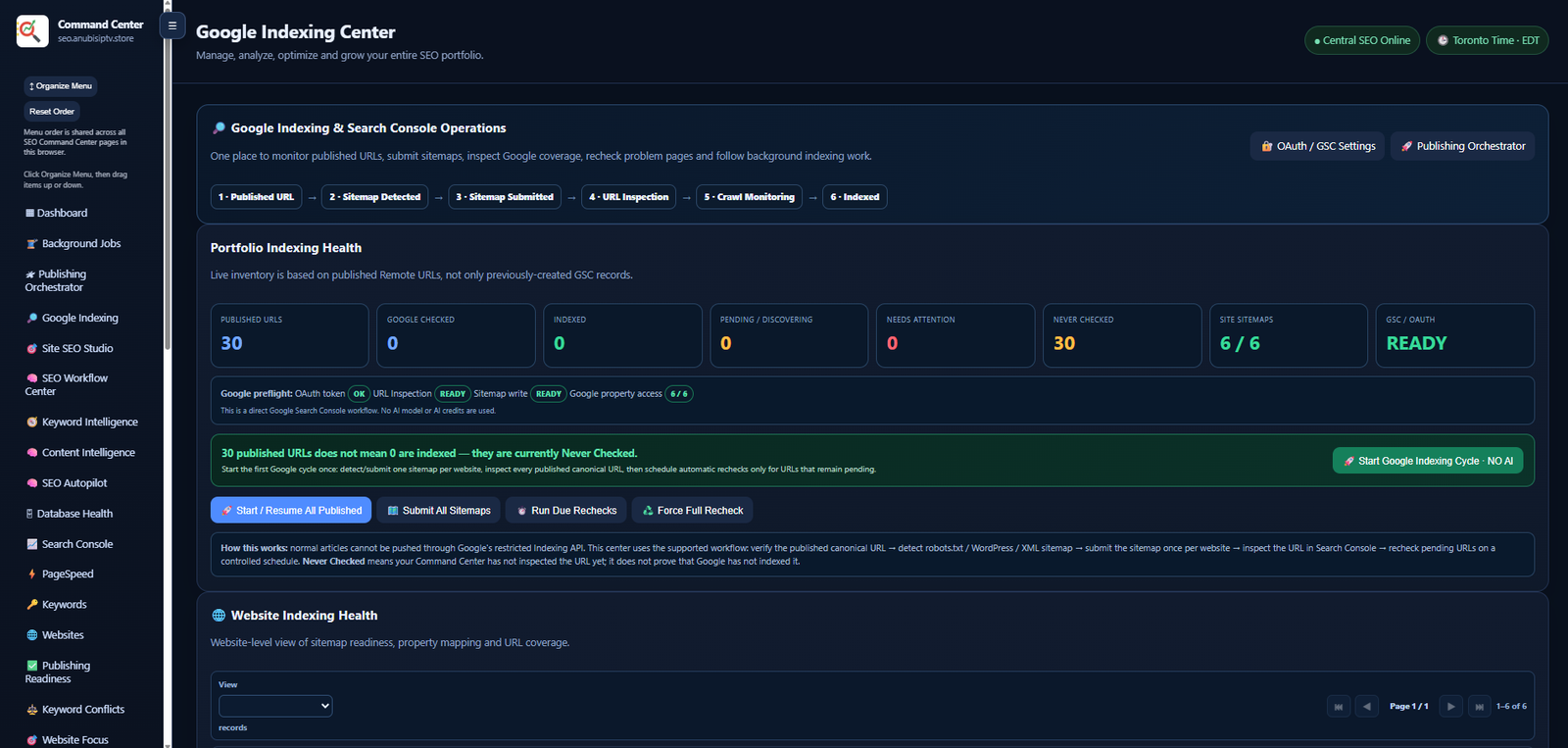Open Dashboard in the sidebar menu

click(x=57, y=213)
